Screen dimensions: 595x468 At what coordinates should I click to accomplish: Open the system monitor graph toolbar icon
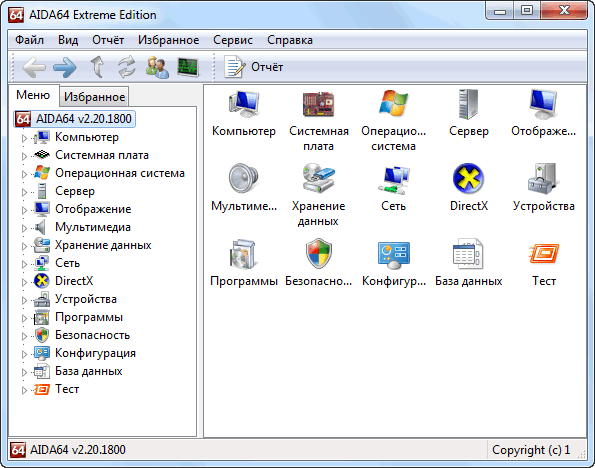click(x=188, y=67)
